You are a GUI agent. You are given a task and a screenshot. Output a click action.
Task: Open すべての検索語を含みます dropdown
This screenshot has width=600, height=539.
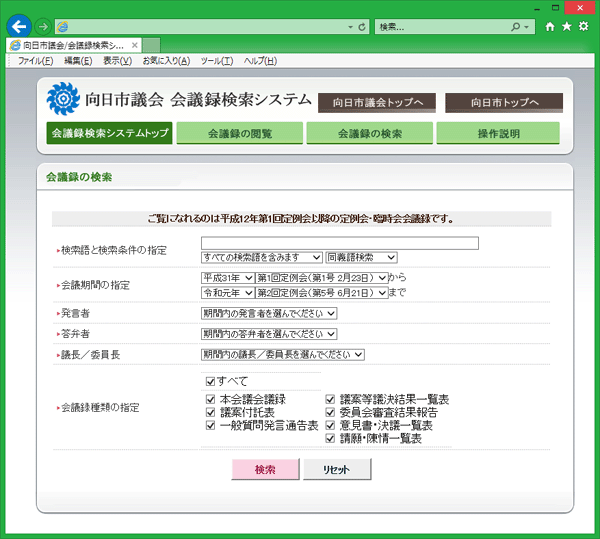[x=262, y=257]
